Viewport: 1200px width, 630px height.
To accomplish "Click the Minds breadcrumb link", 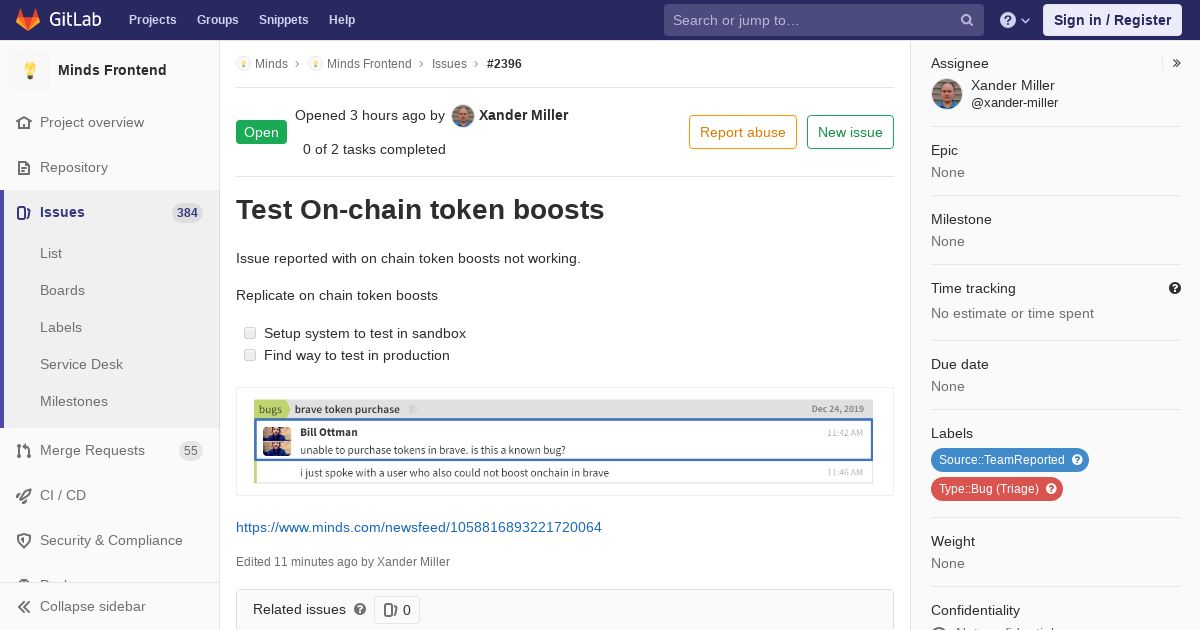I will tap(271, 64).
